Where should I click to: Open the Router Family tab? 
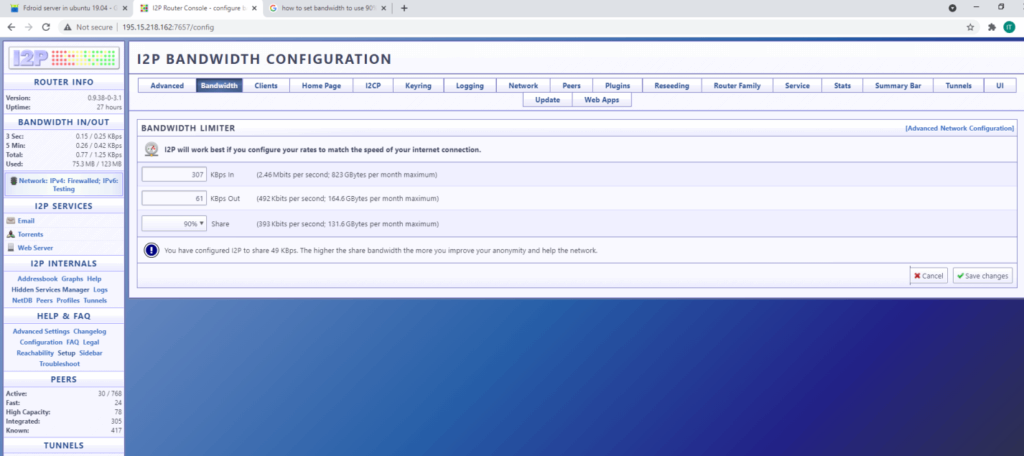point(737,86)
